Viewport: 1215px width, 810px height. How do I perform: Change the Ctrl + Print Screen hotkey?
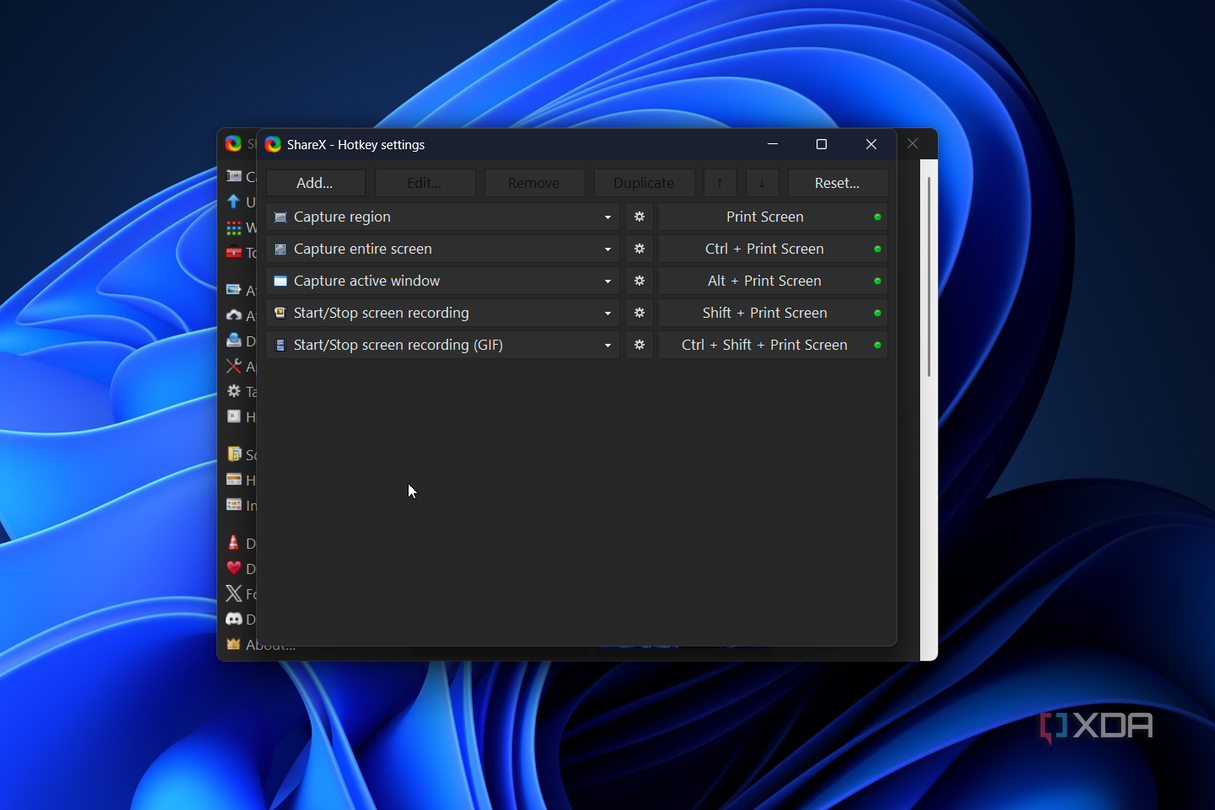(772, 249)
